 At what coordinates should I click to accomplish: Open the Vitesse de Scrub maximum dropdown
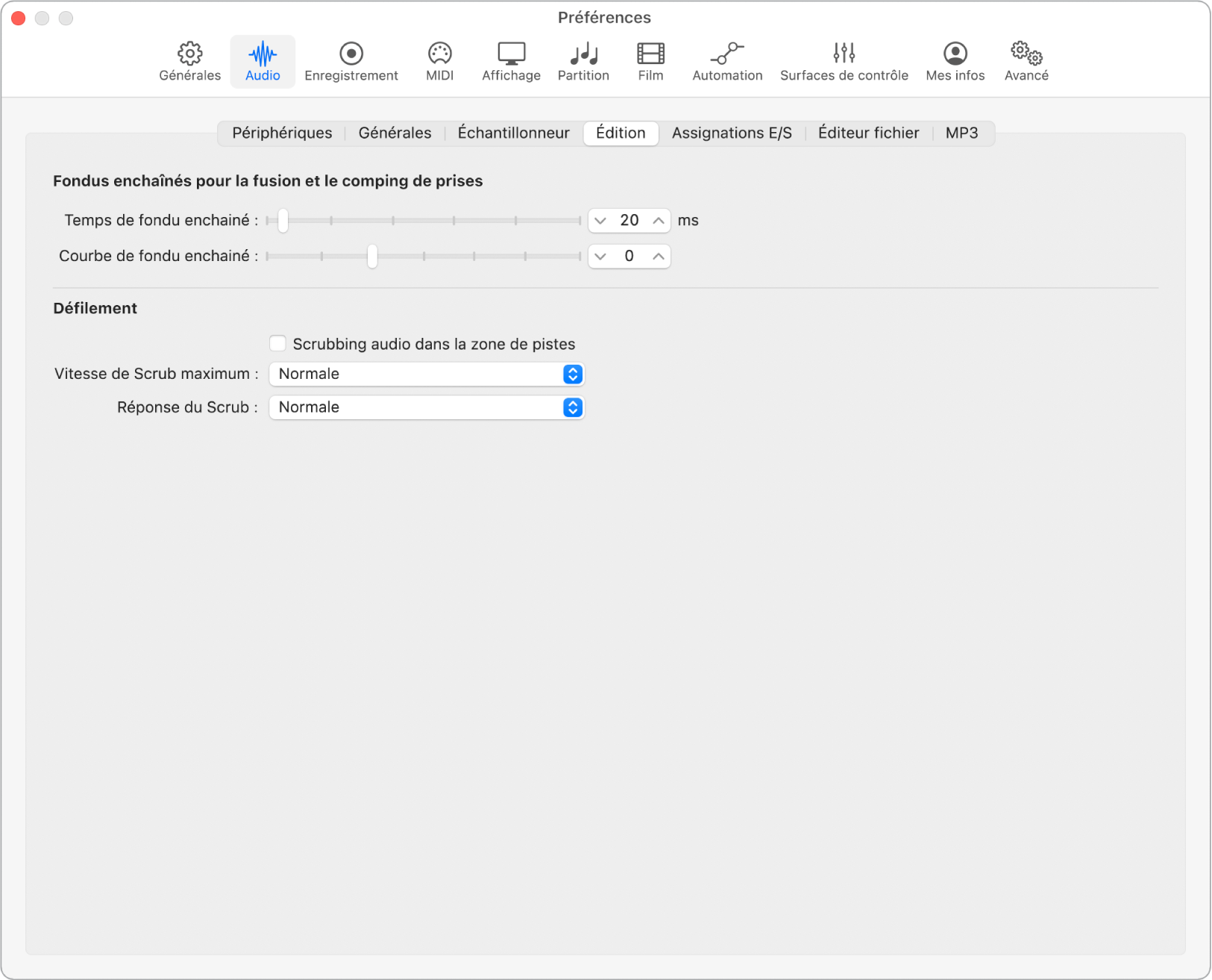click(427, 374)
